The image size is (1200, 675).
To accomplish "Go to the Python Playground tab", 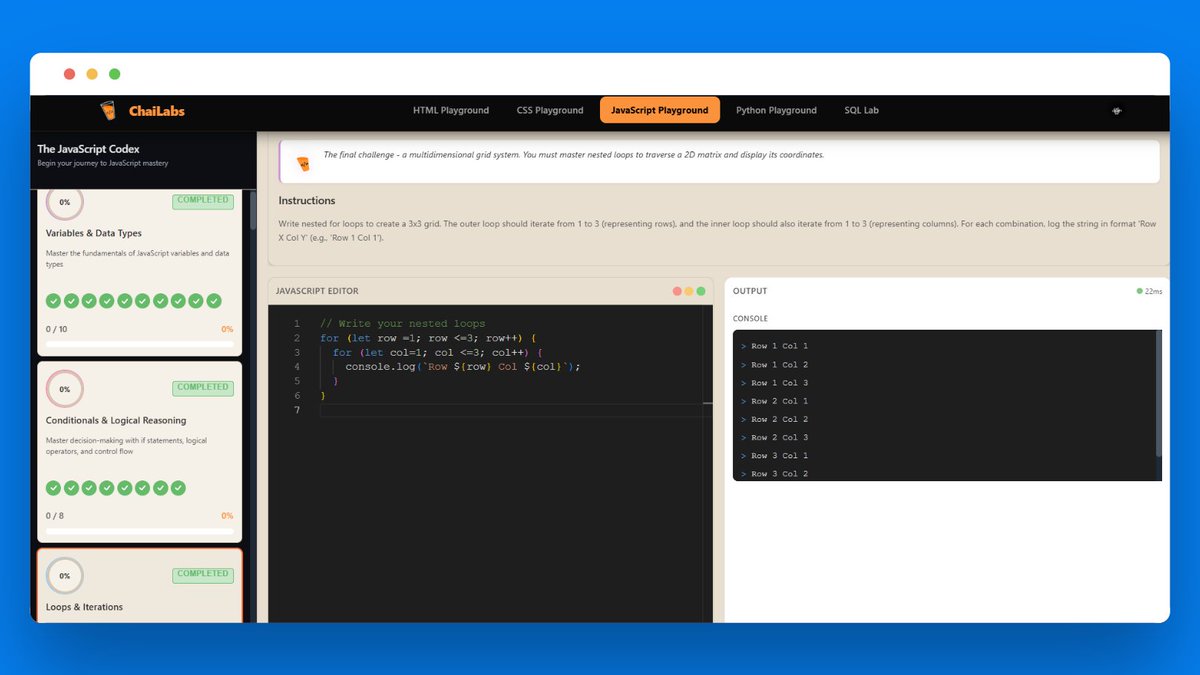I will click(776, 110).
